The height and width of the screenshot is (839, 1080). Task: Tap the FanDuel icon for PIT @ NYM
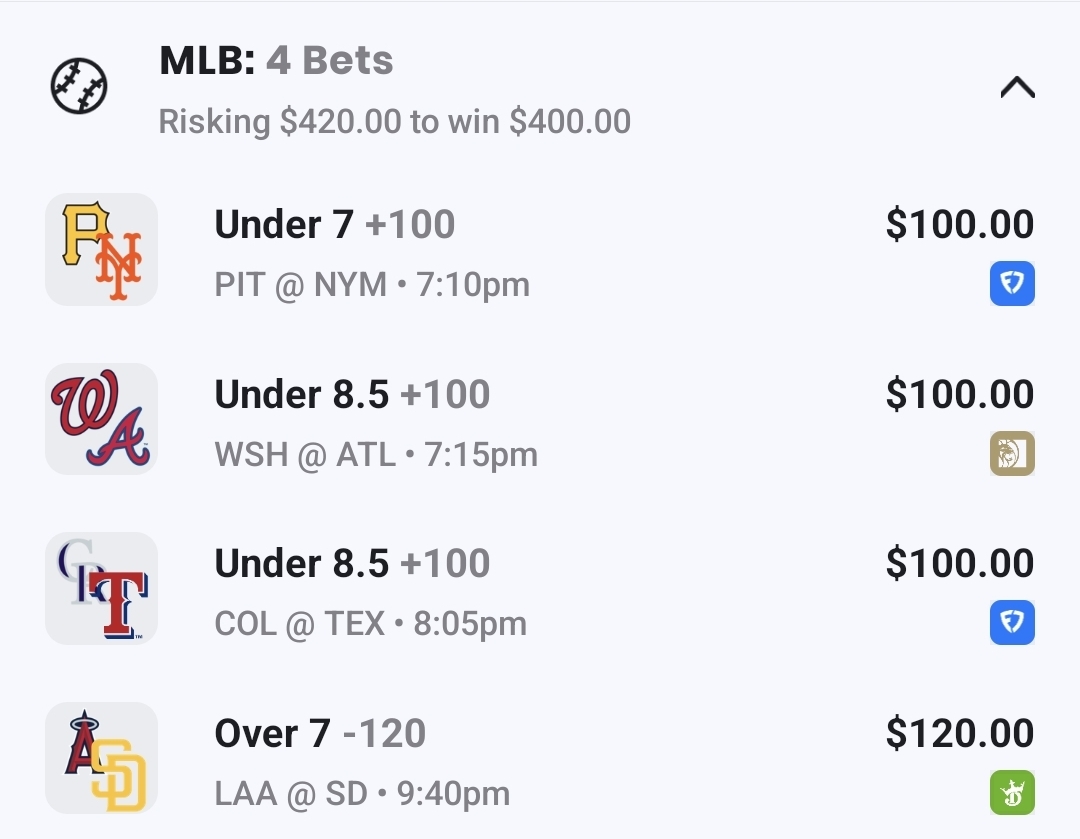pyautogui.click(x=1012, y=285)
